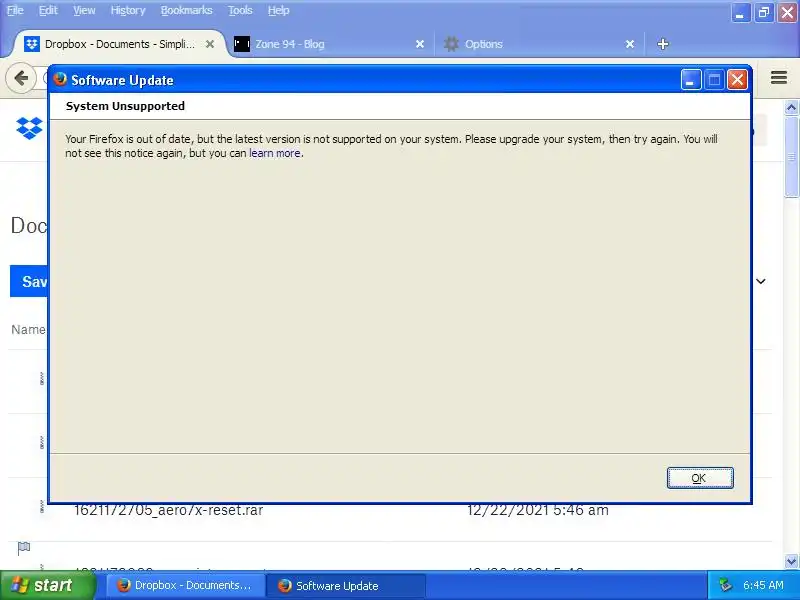
Task: Minimize the Software Update dialog
Action: [x=691, y=80]
